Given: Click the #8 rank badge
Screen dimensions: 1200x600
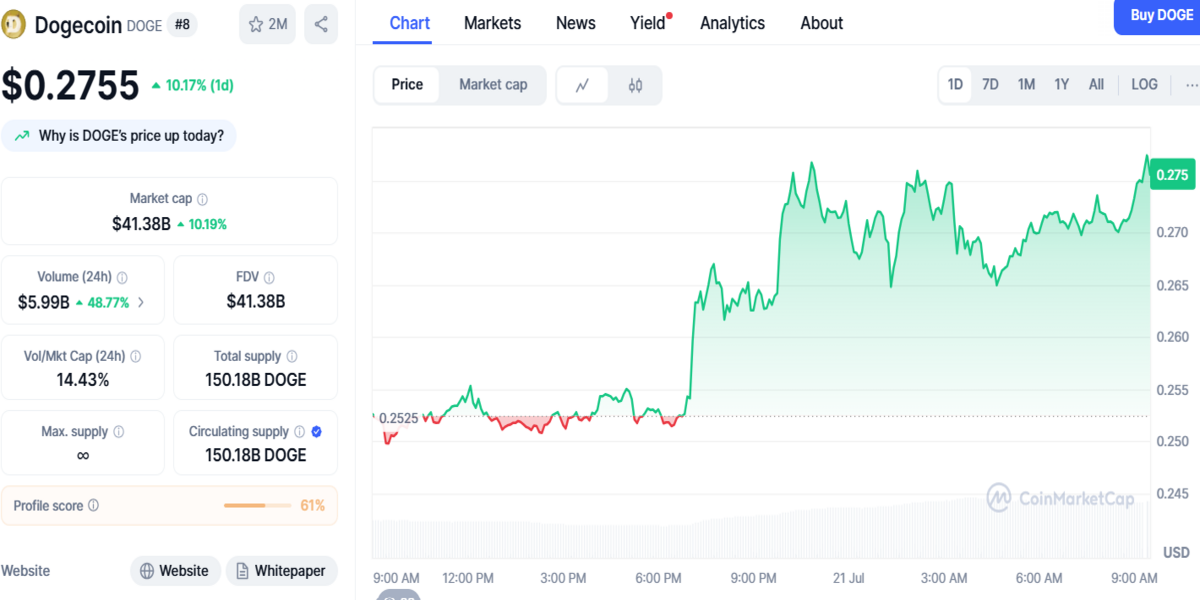Looking at the screenshot, I should click(x=182, y=25).
